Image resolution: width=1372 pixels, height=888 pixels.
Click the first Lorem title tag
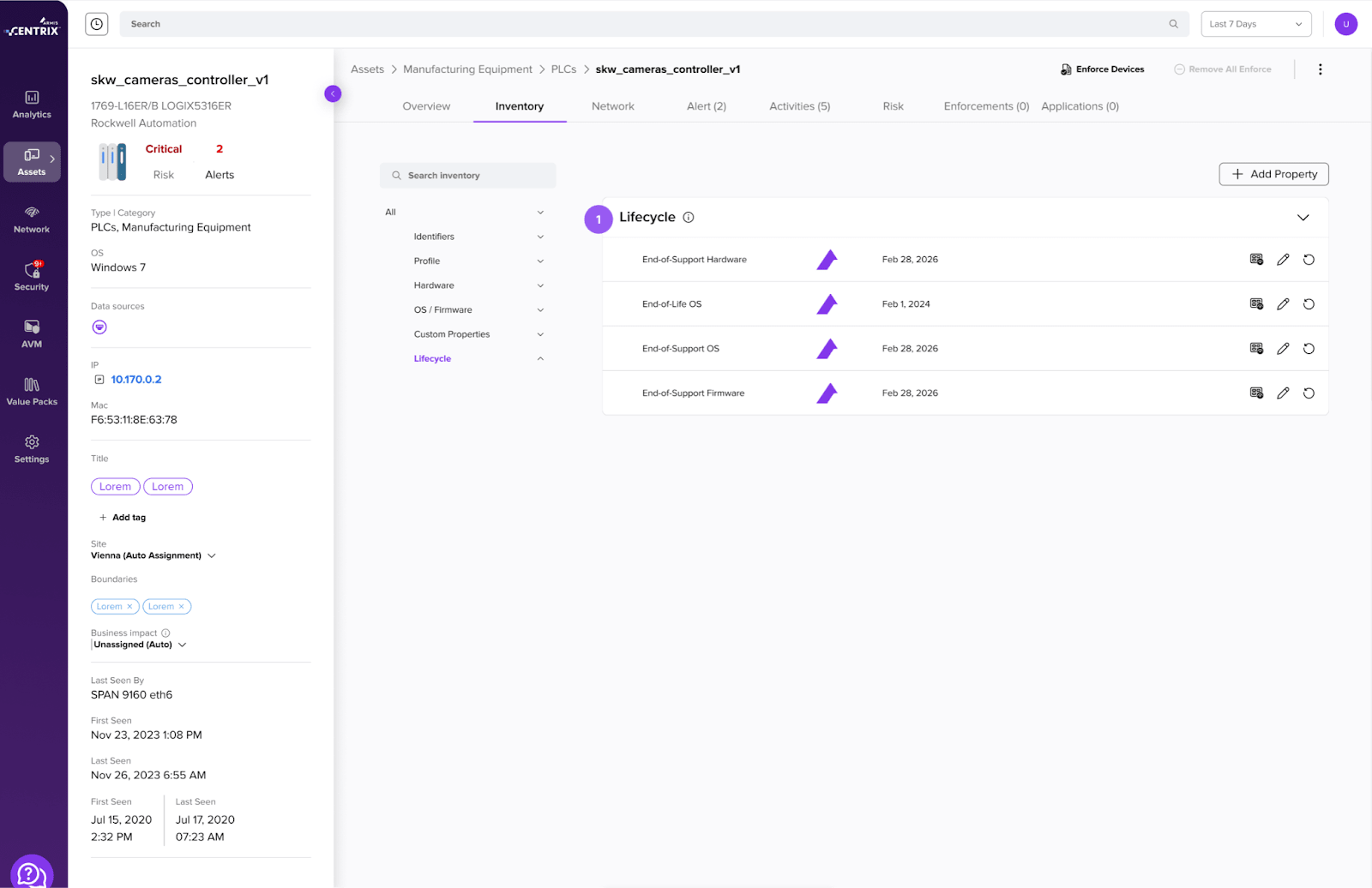click(115, 487)
